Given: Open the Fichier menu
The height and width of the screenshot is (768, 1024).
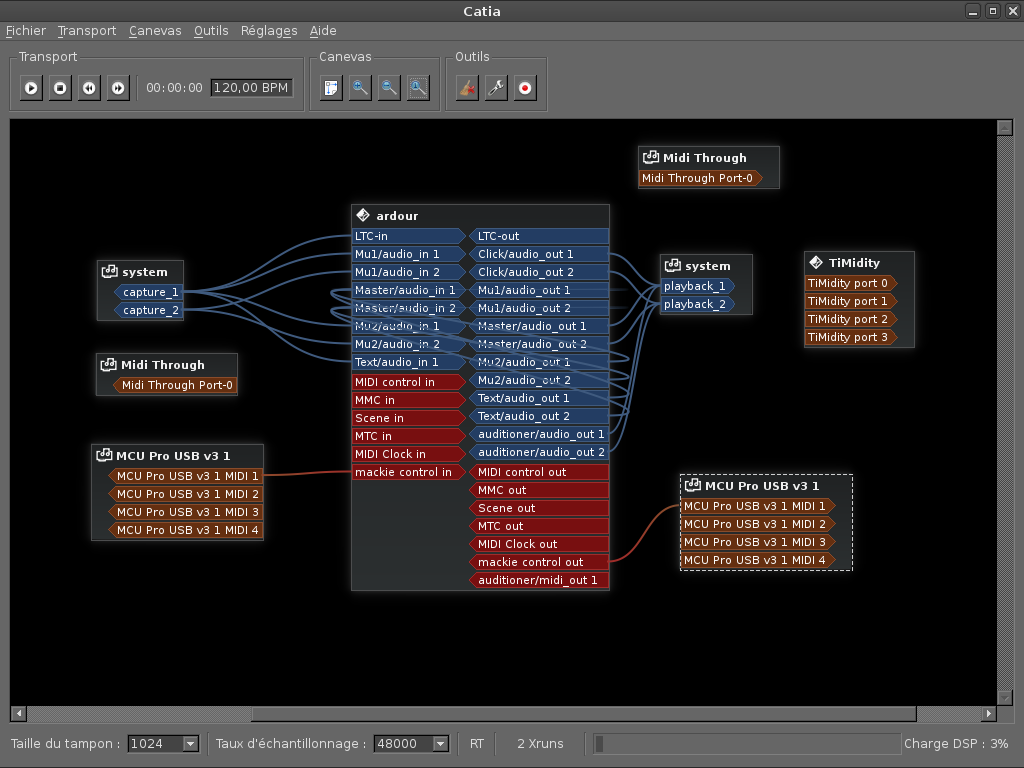Looking at the screenshot, I should point(26,31).
